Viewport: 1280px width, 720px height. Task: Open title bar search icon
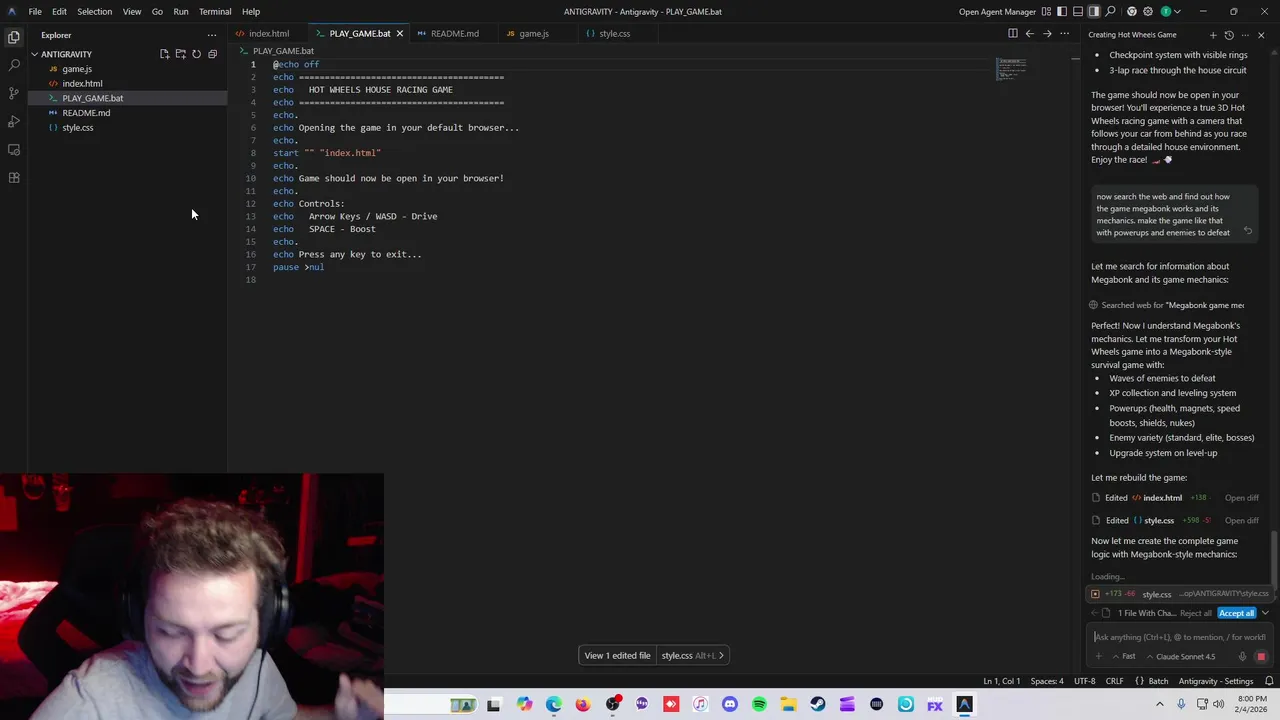(1112, 11)
